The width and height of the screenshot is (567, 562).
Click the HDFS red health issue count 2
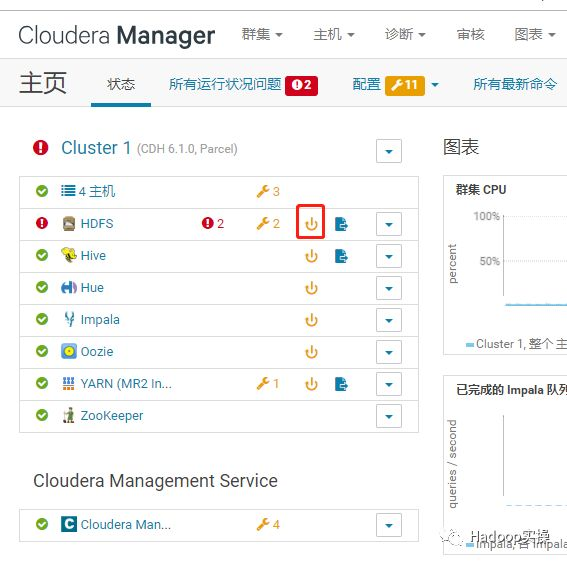[x=213, y=223]
